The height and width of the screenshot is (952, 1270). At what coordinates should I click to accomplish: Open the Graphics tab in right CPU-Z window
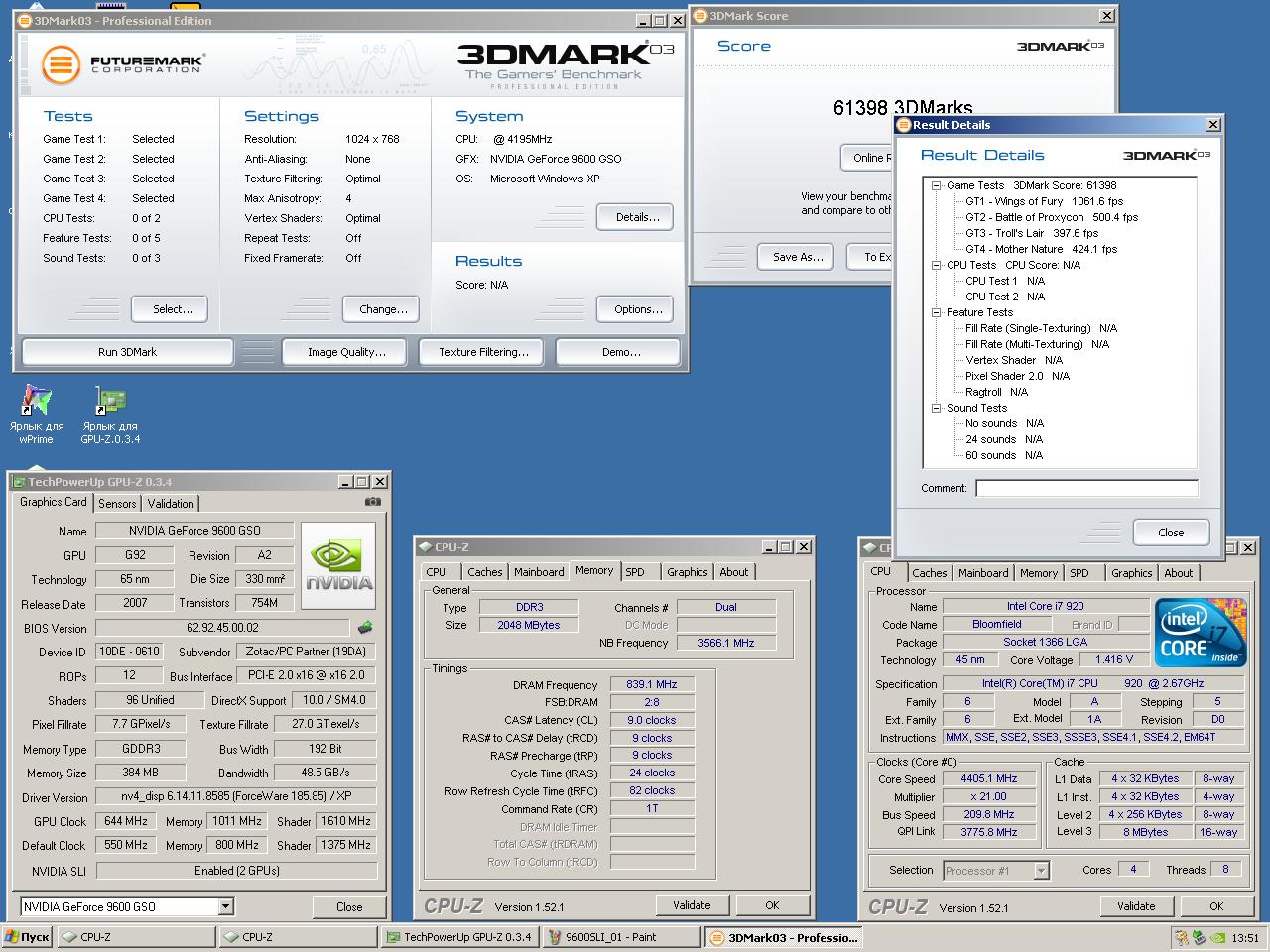(x=1132, y=573)
